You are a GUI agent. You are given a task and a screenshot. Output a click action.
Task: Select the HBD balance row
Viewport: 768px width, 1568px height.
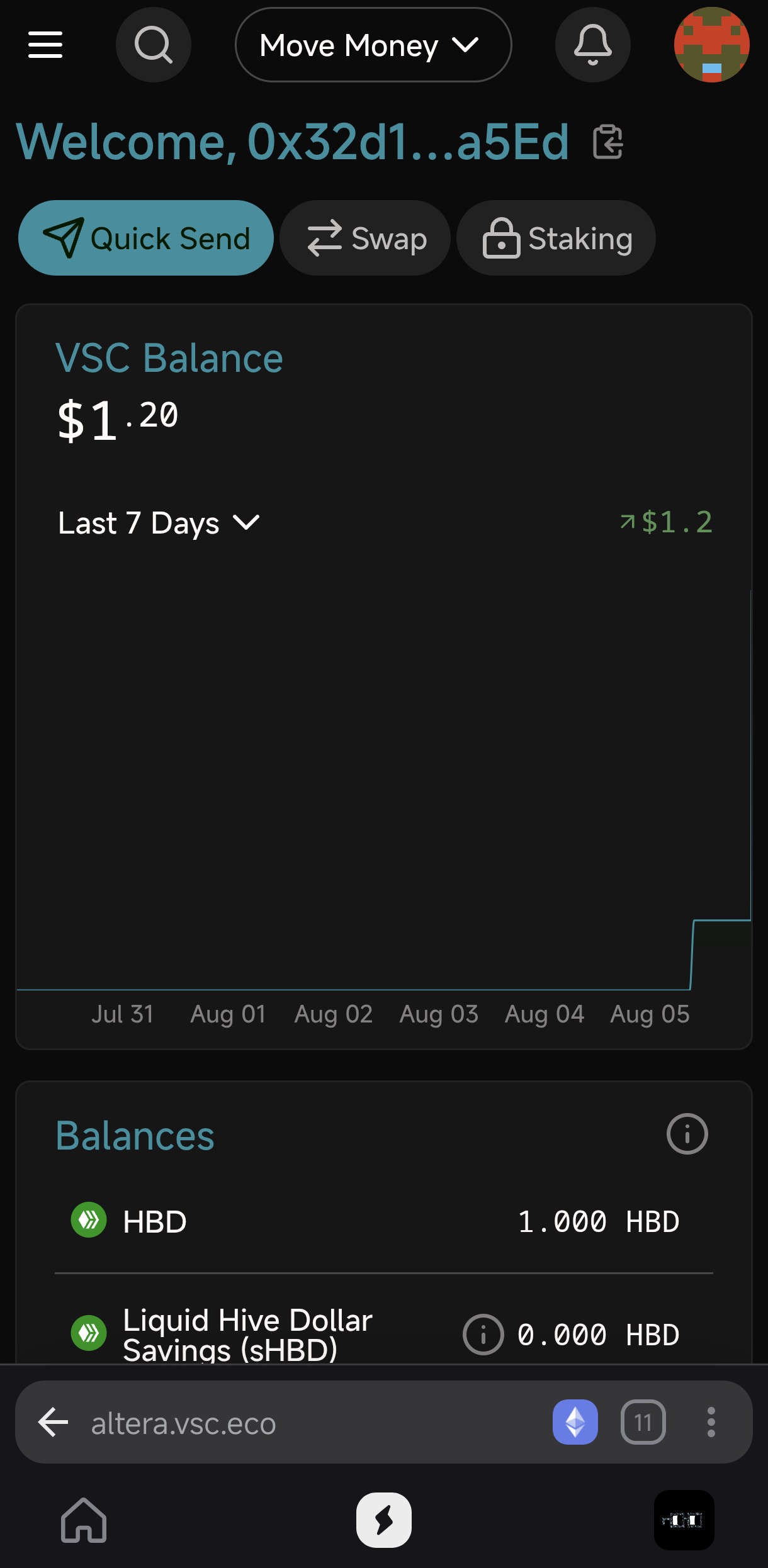[x=384, y=1221]
